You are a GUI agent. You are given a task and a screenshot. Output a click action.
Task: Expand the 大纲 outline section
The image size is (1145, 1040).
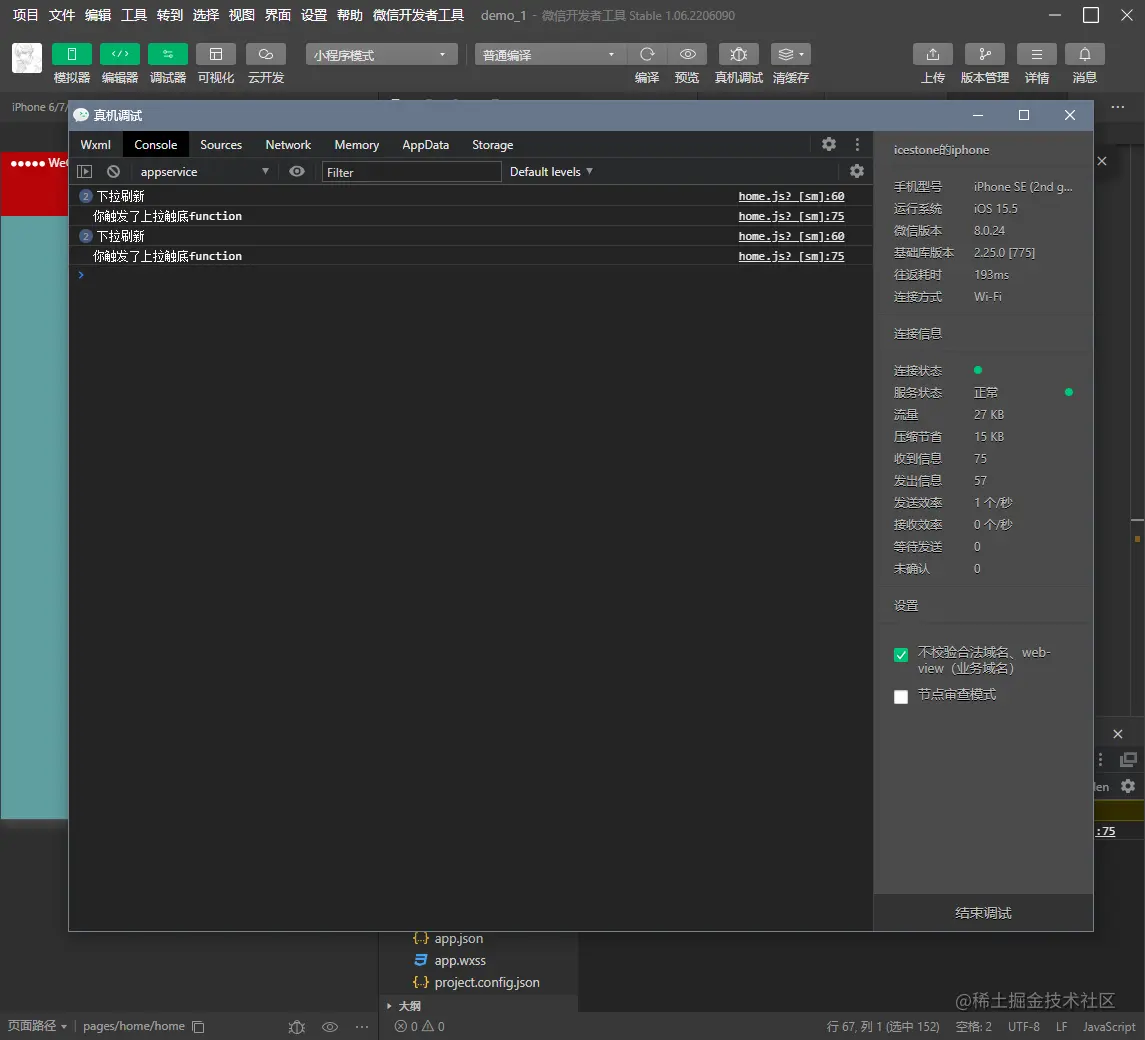404,1006
